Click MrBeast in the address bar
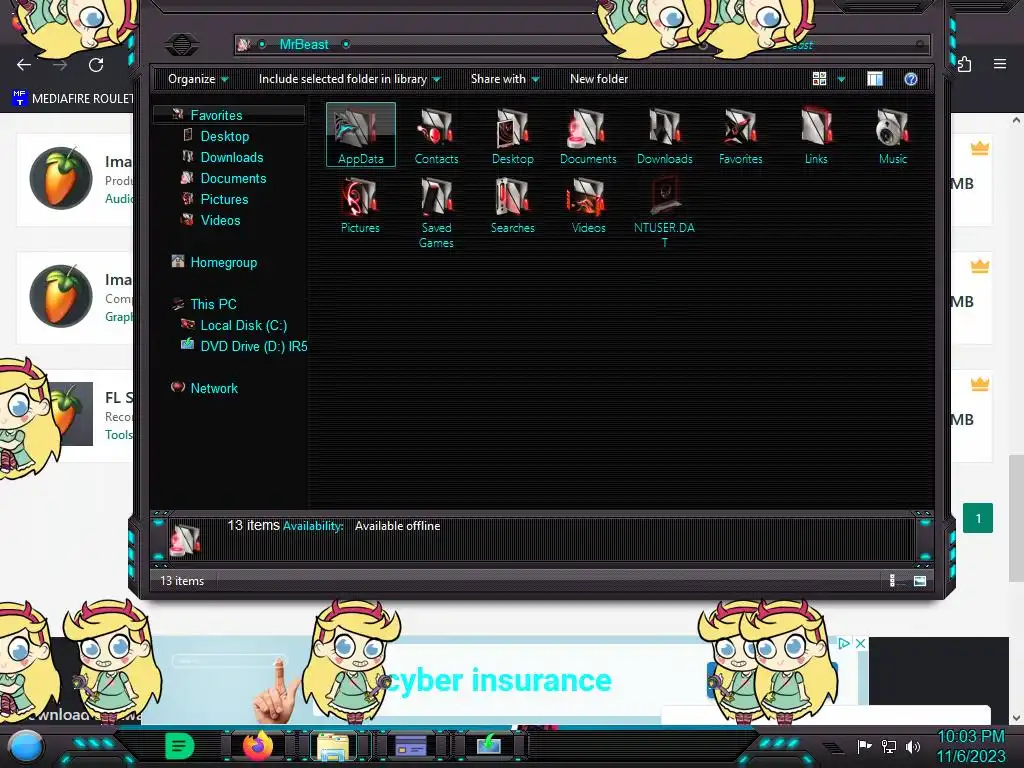 (x=304, y=44)
